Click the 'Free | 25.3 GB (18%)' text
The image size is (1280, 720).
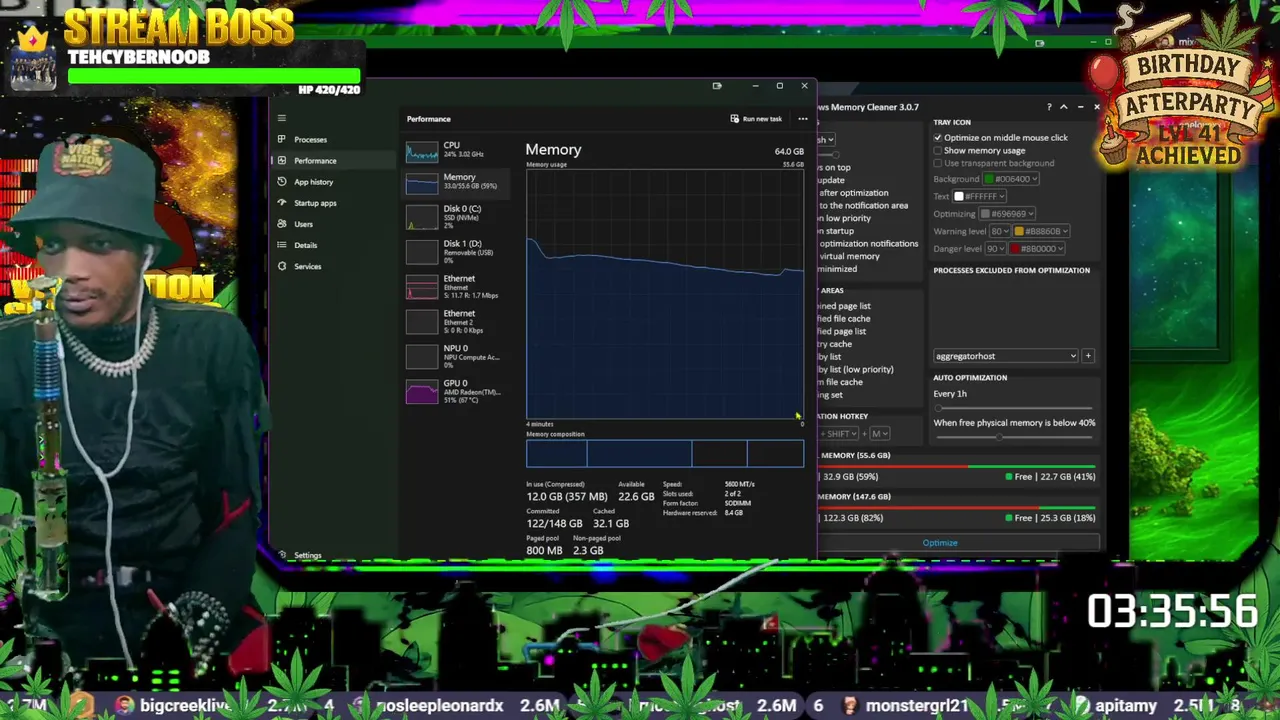pos(1055,518)
